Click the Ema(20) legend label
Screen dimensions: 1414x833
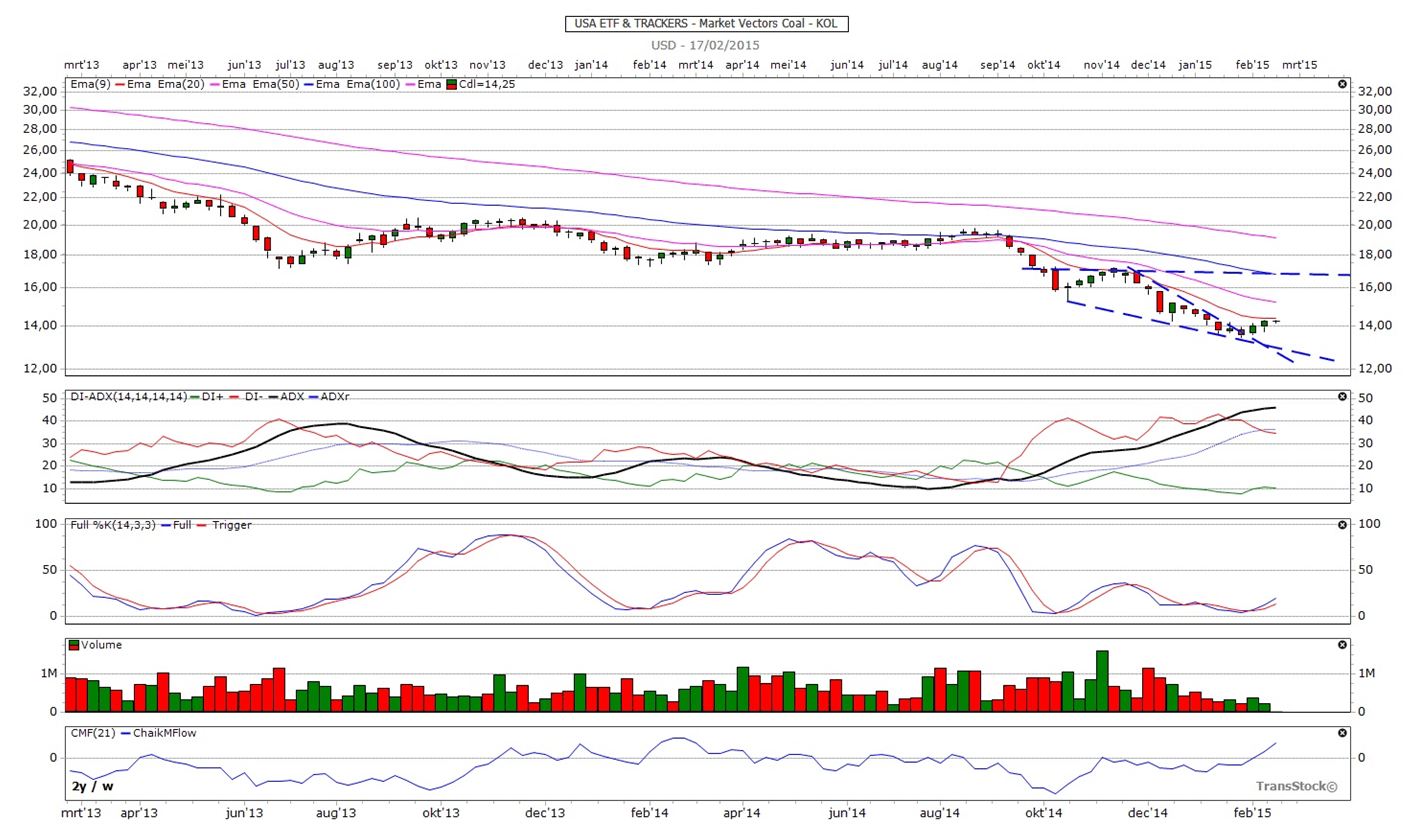181,85
